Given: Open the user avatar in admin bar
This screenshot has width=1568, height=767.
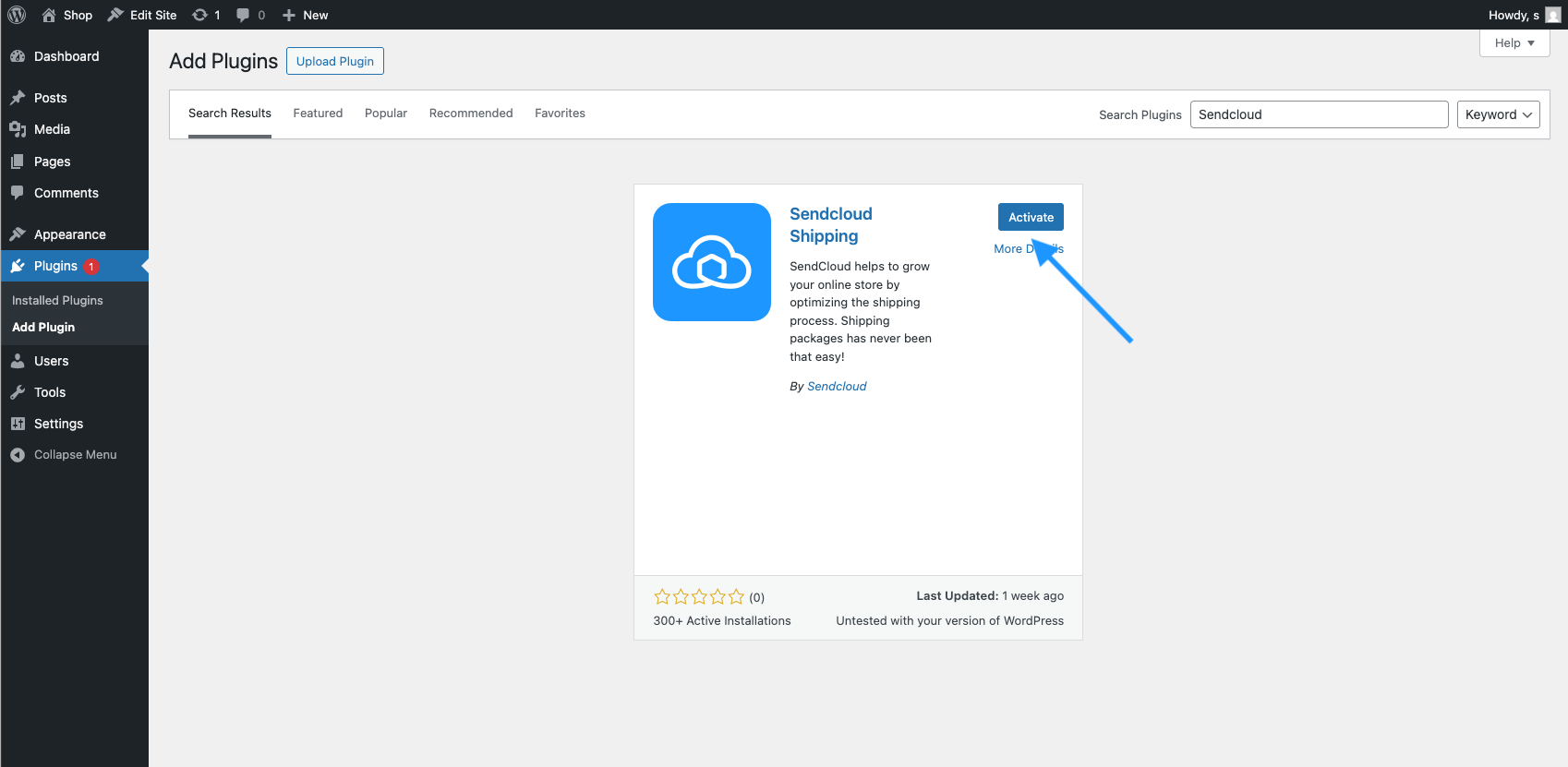Looking at the screenshot, I should (x=1553, y=15).
